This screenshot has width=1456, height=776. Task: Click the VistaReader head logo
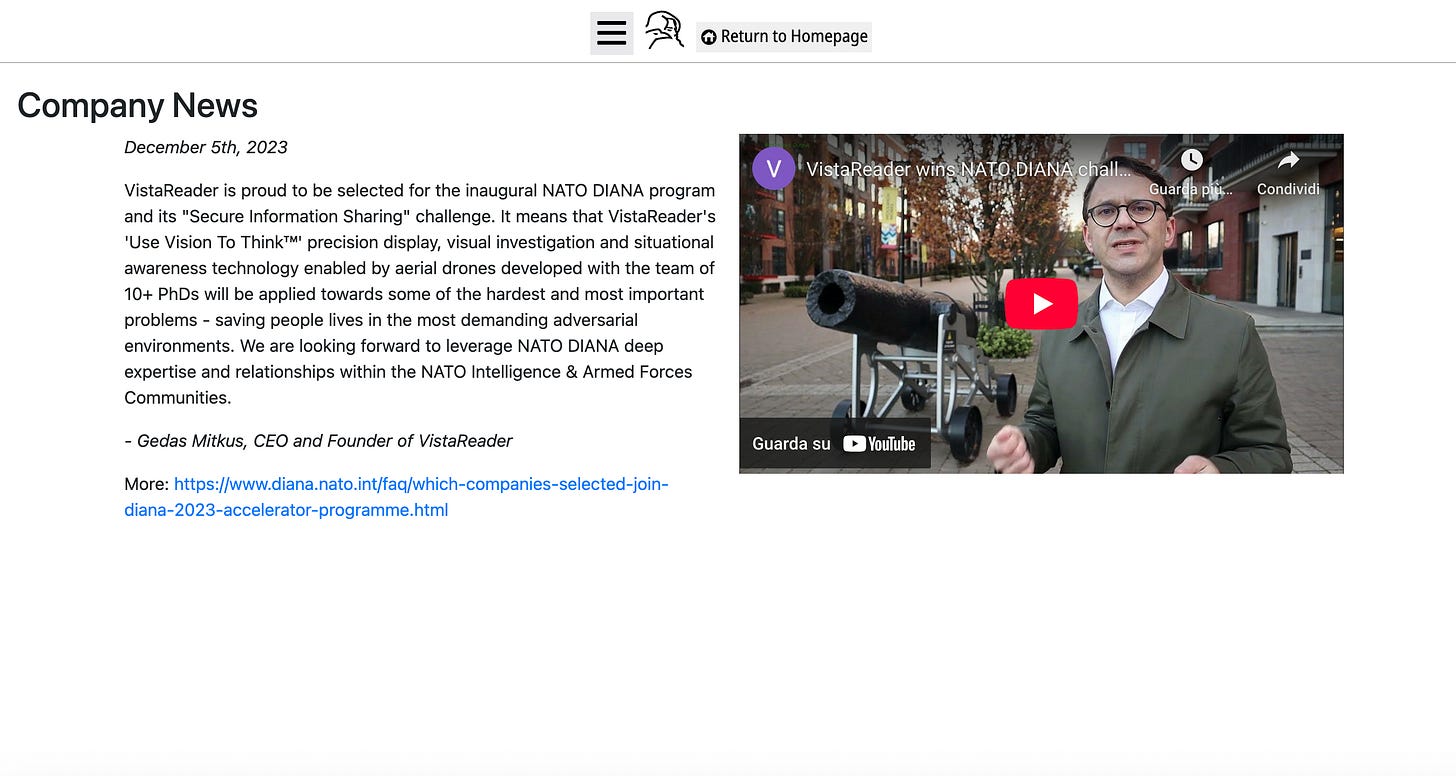pyautogui.click(x=664, y=31)
